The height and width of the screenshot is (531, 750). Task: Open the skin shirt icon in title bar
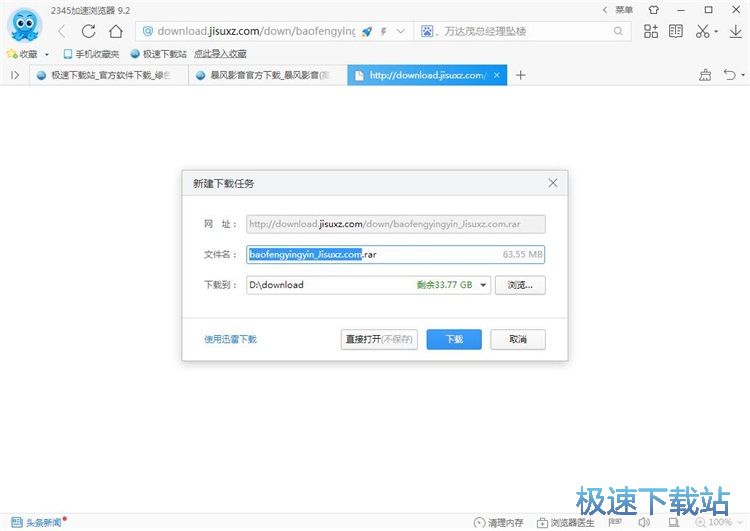654,10
